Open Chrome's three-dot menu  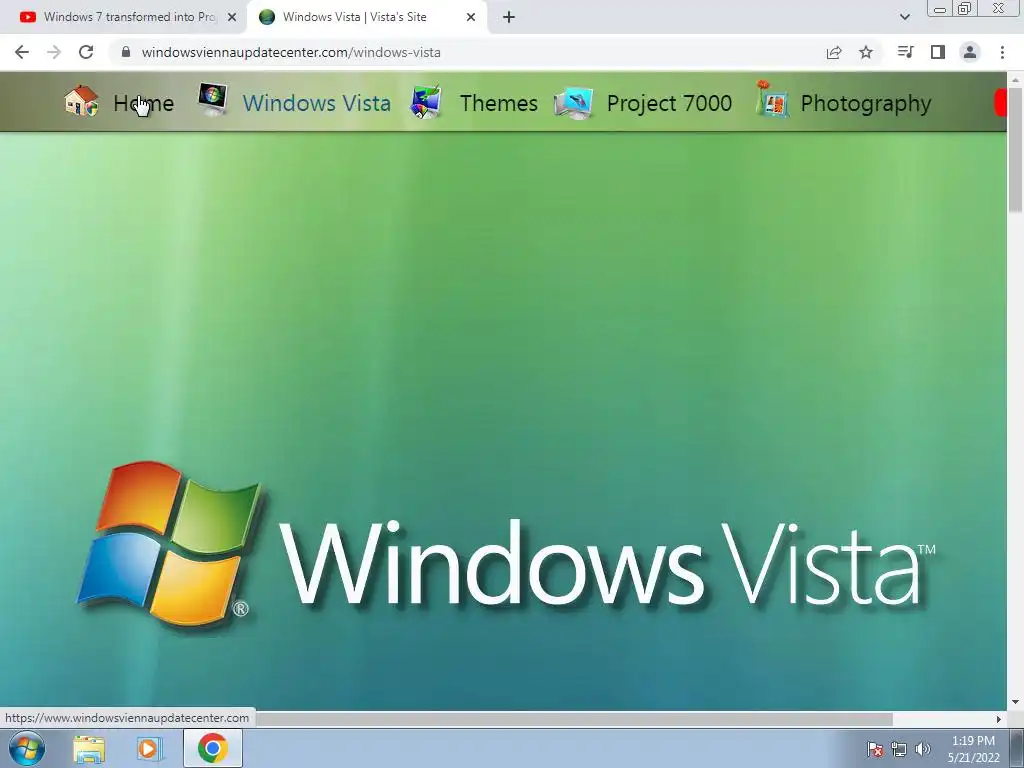(x=1002, y=52)
